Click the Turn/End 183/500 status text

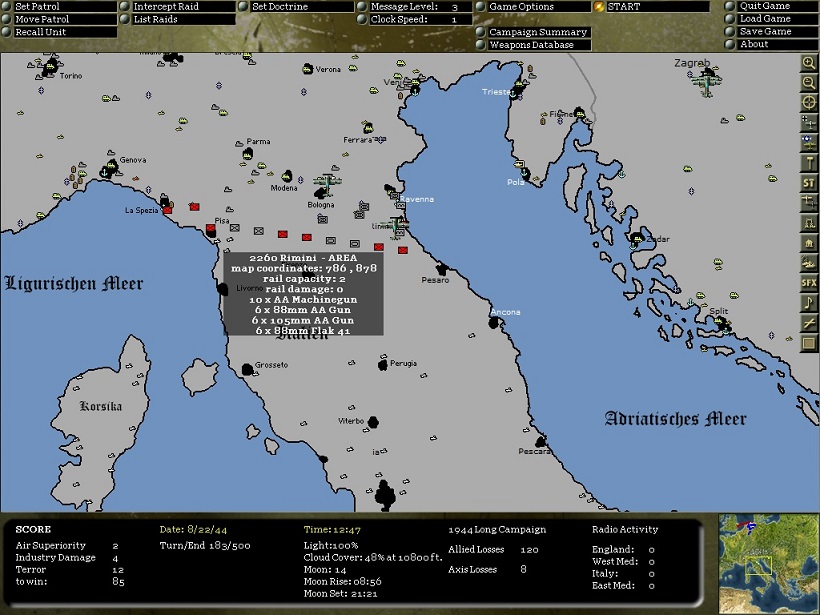tap(205, 545)
